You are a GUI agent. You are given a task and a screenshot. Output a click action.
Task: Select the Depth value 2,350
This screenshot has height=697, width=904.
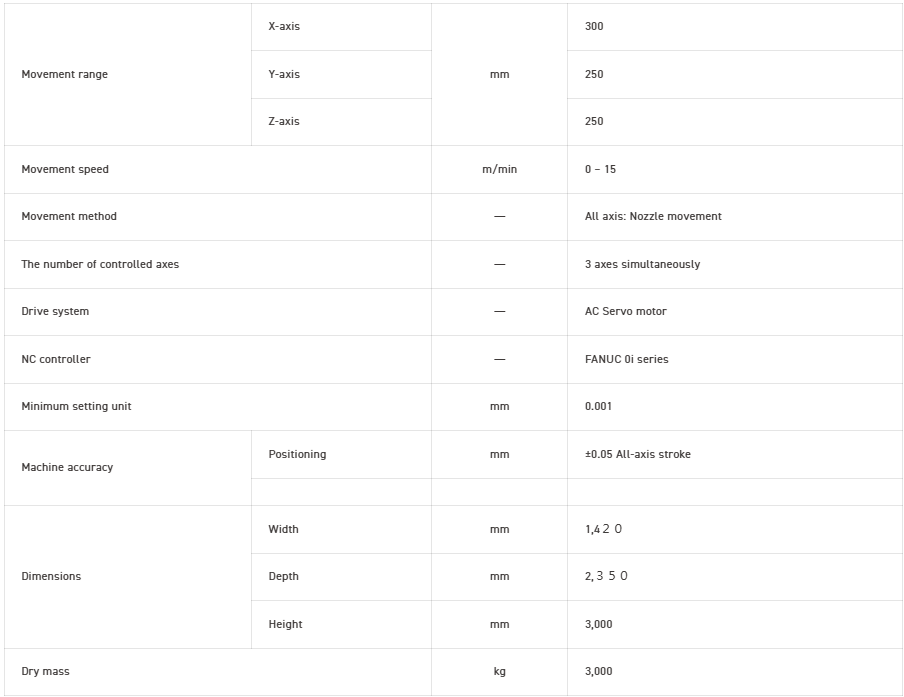pyautogui.click(x=606, y=576)
